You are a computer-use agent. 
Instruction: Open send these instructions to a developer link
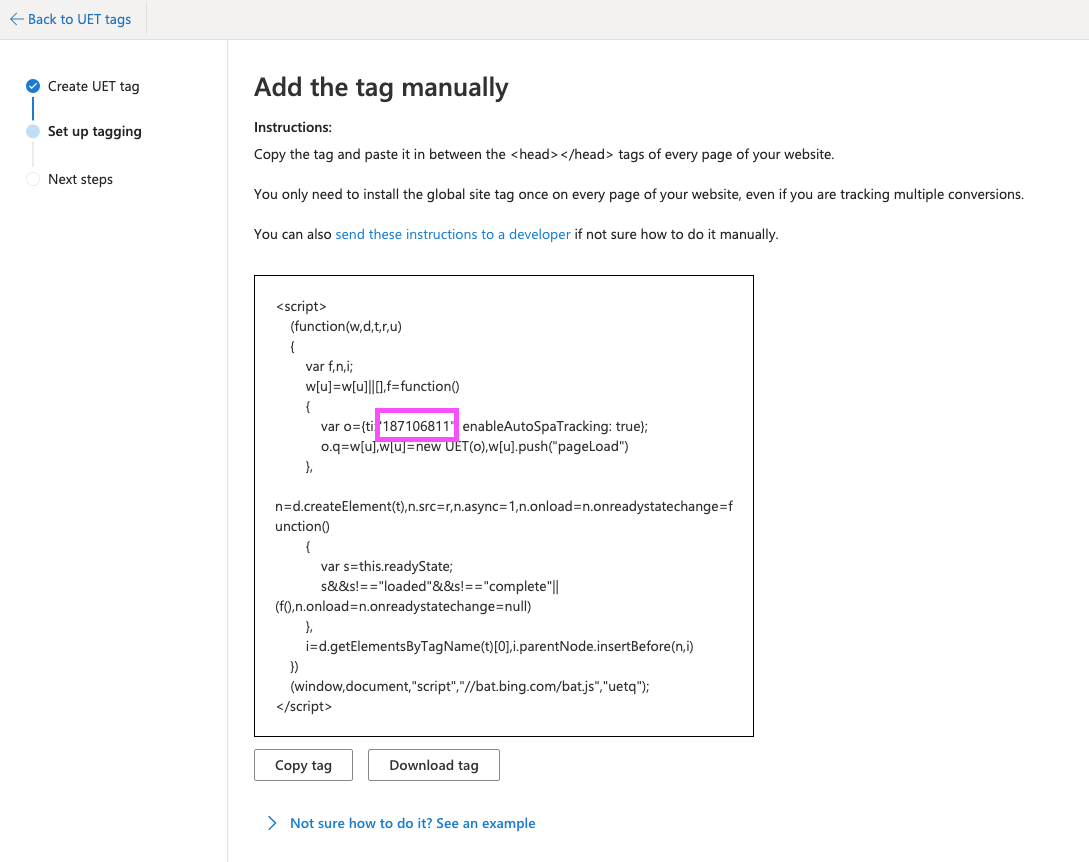click(x=453, y=235)
